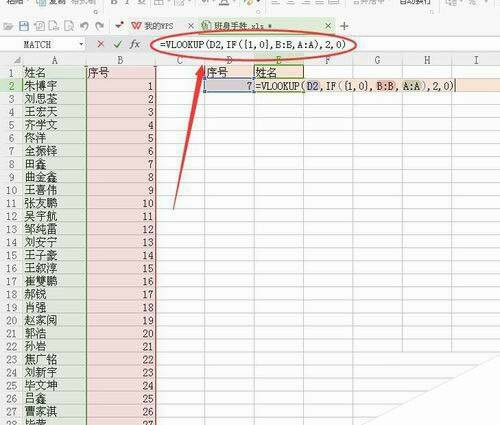Select column B header
Image resolution: width=500 pixels, height=425 pixels.
[120, 60]
